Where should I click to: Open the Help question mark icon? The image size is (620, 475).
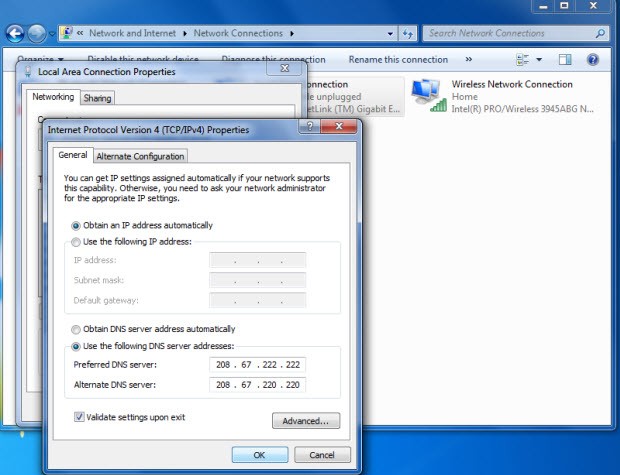[593, 60]
